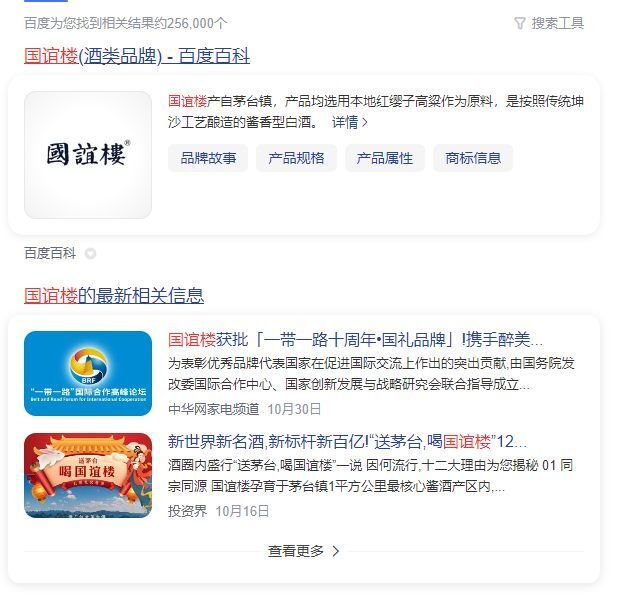Expand 查看更多 to see more news
The image size is (622, 593).
(x=304, y=551)
